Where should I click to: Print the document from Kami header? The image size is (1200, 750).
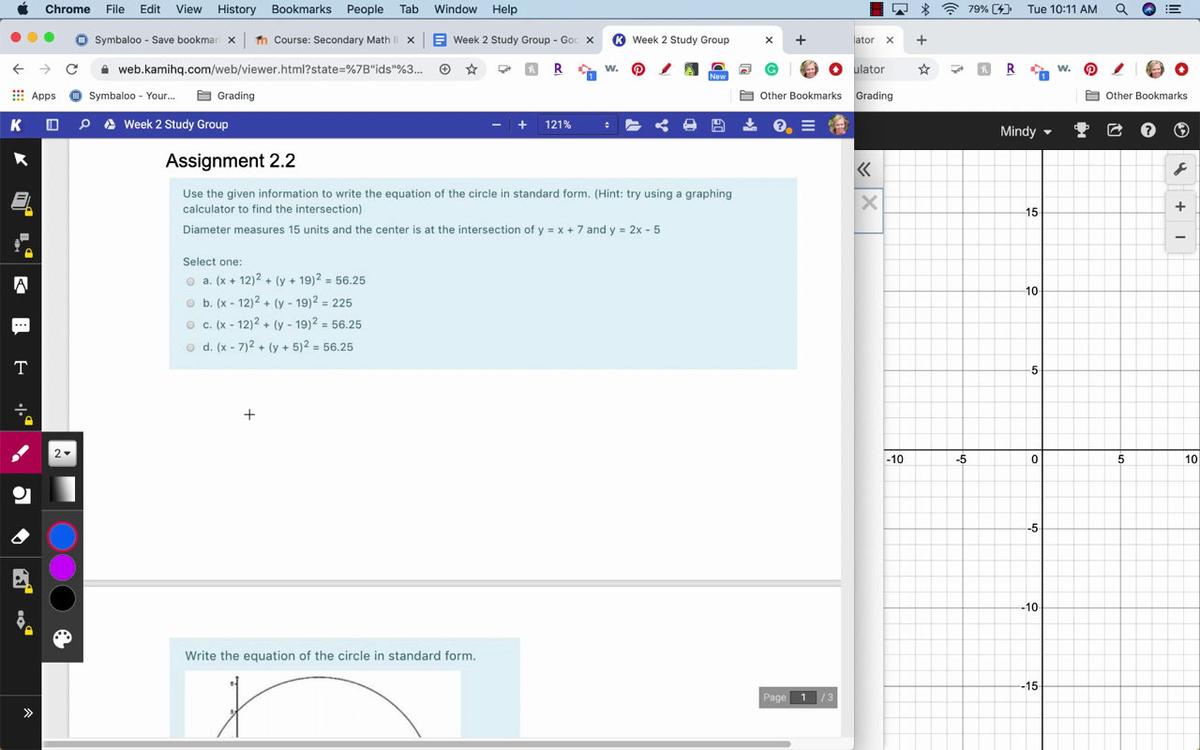[x=689, y=125]
